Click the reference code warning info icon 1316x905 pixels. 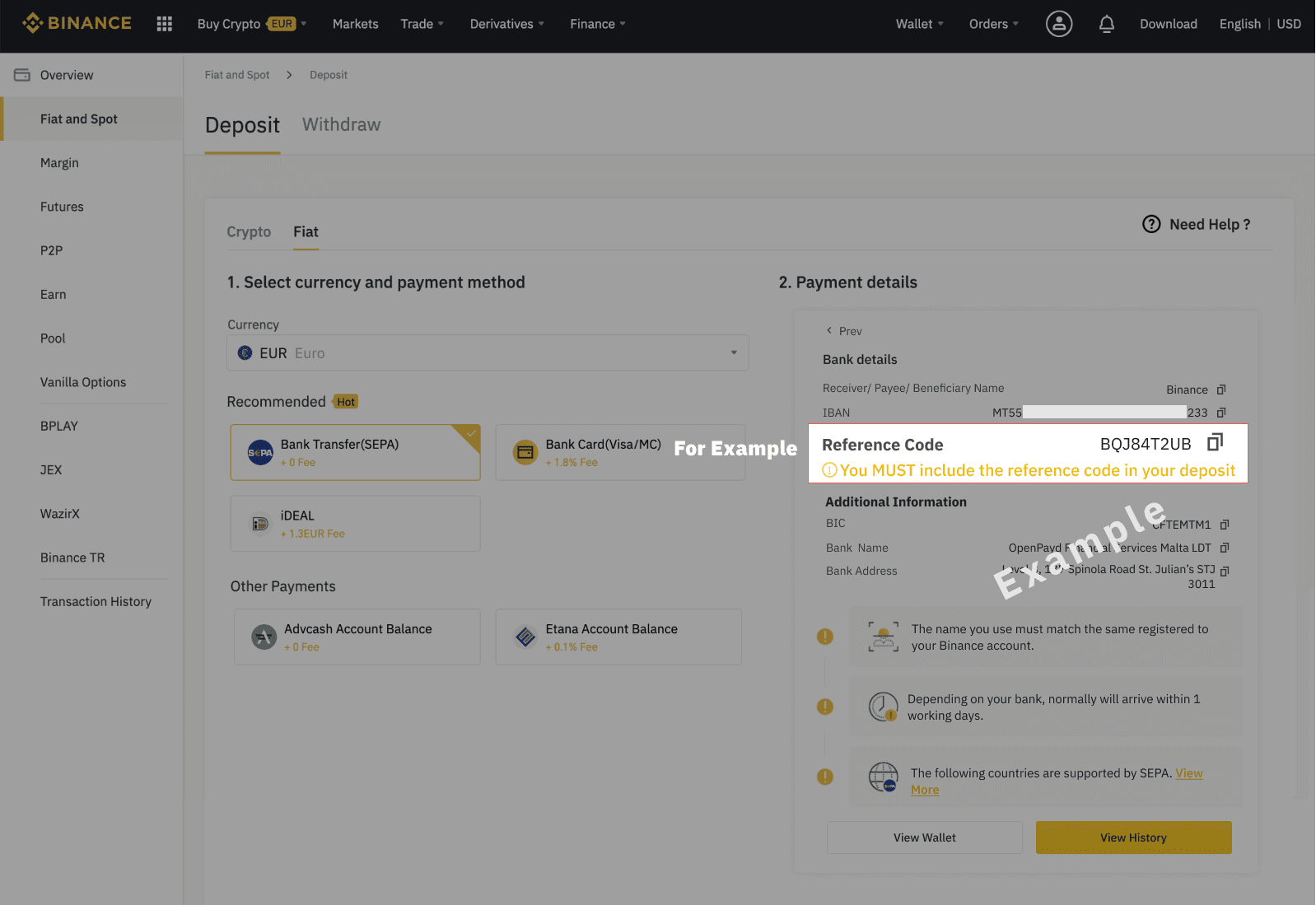click(829, 470)
